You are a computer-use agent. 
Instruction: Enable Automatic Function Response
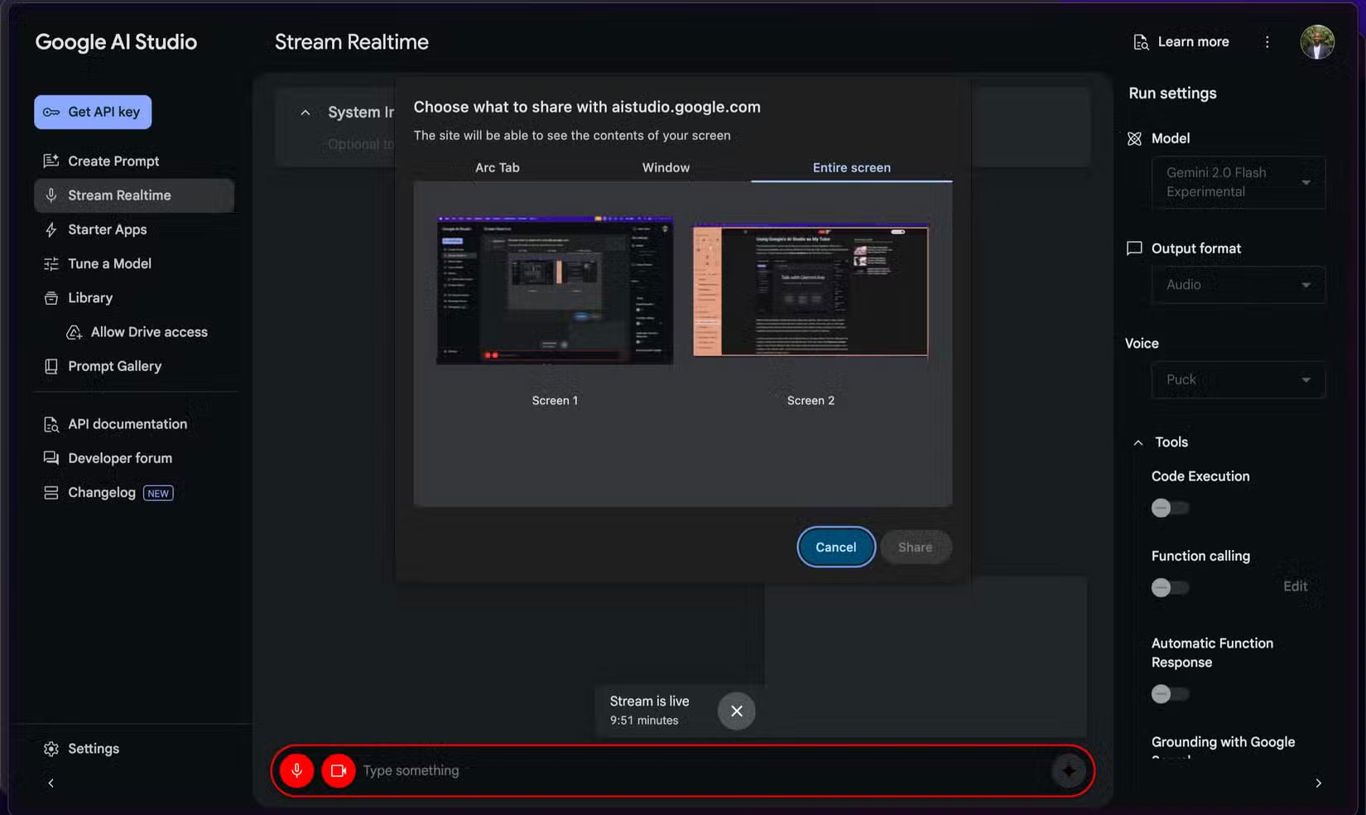[1169, 693]
